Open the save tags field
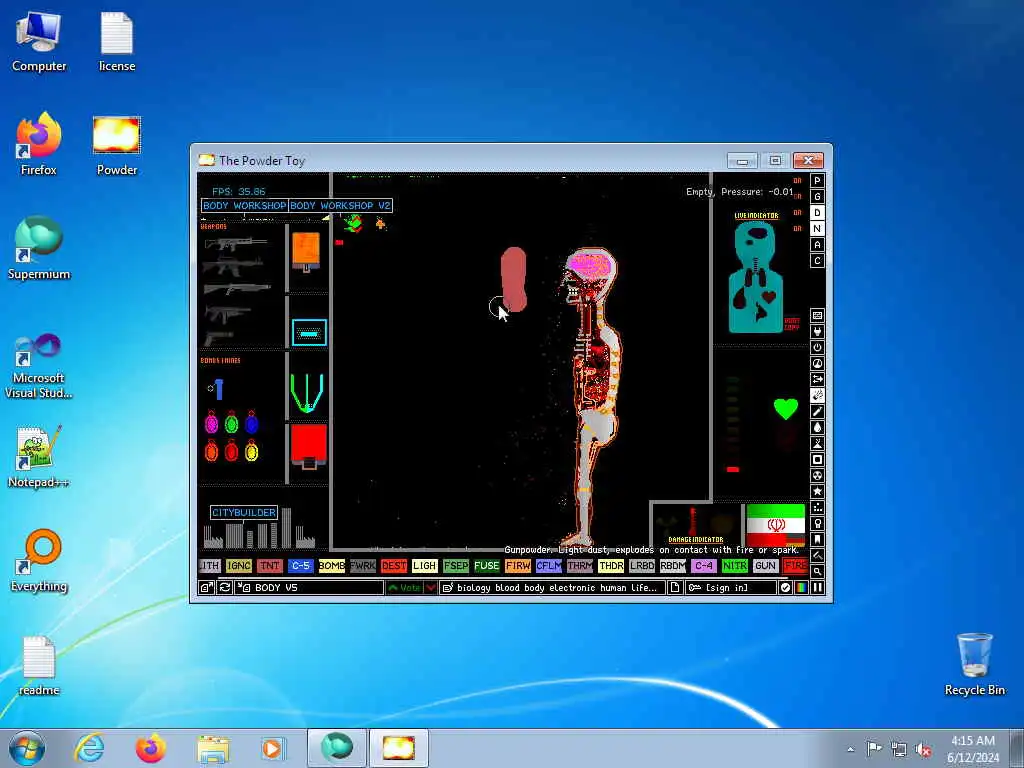This screenshot has height=768, width=1024. click(x=552, y=588)
